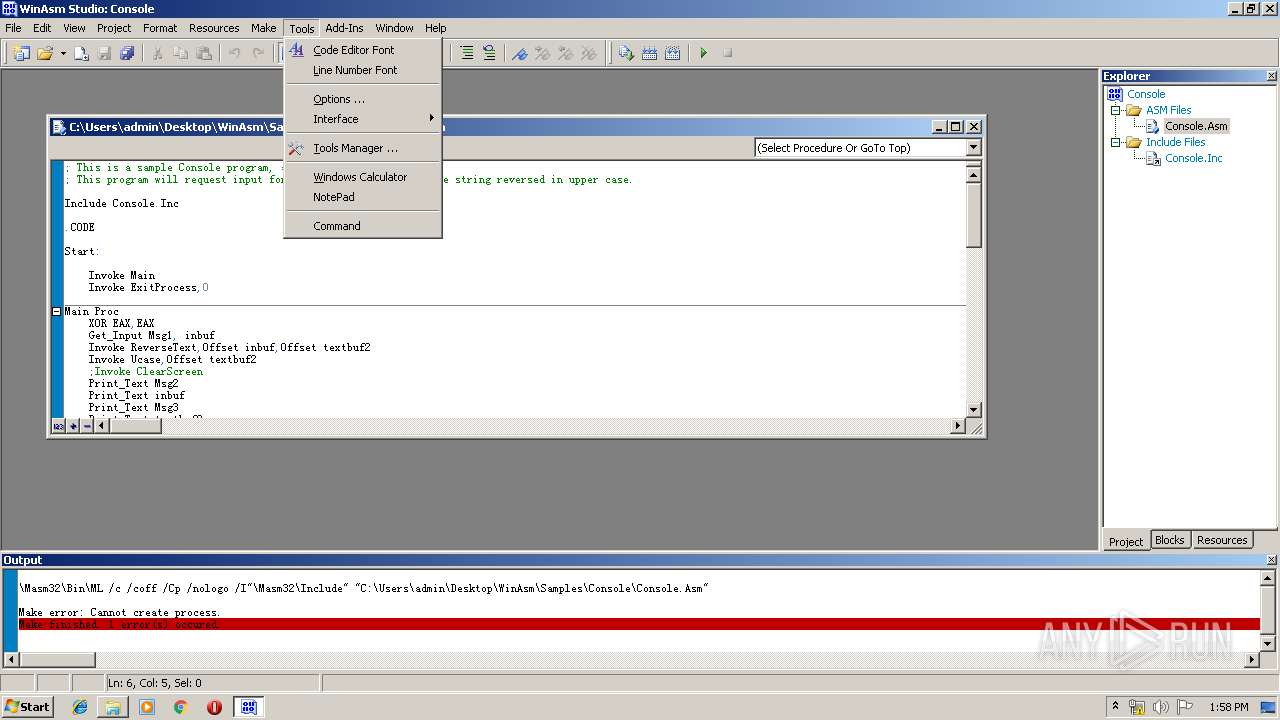
Task: Click the Undo toolbar icon
Action: (x=234, y=53)
